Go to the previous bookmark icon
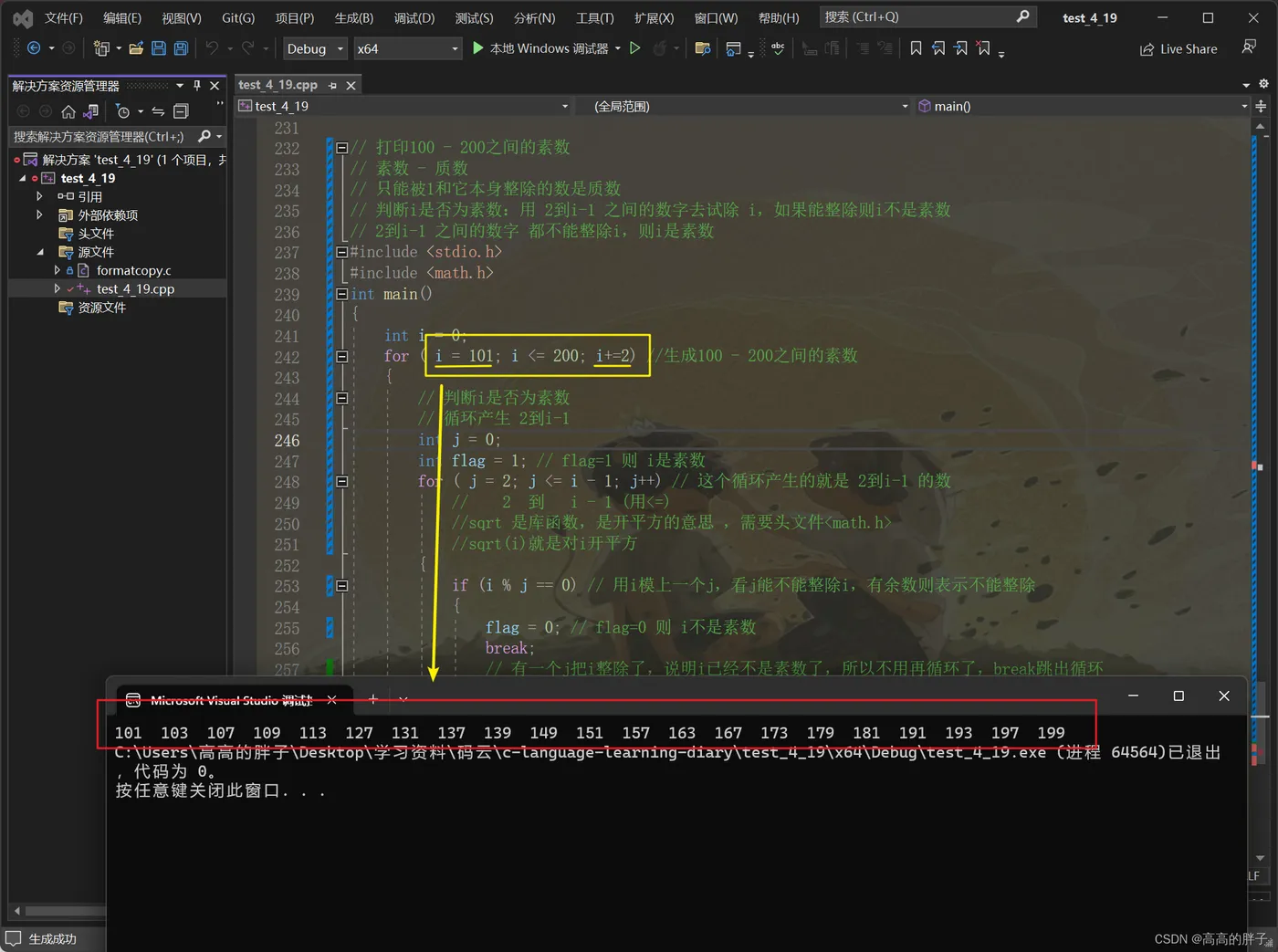This screenshot has height=952, width=1278. click(x=938, y=48)
